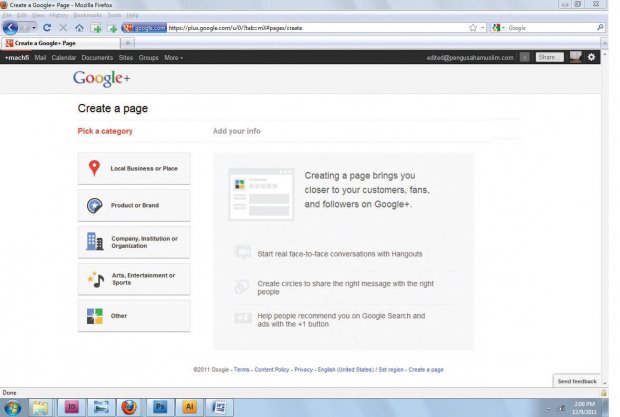Screen dimensions: 620x417
Task: Click the Share button in Google bar
Action: (x=549, y=57)
